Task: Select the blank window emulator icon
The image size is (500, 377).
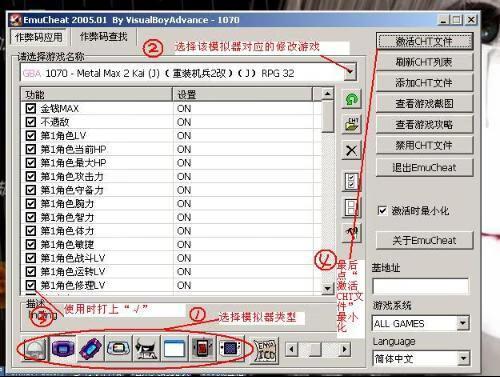Action: pyautogui.click(x=174, y=349)
